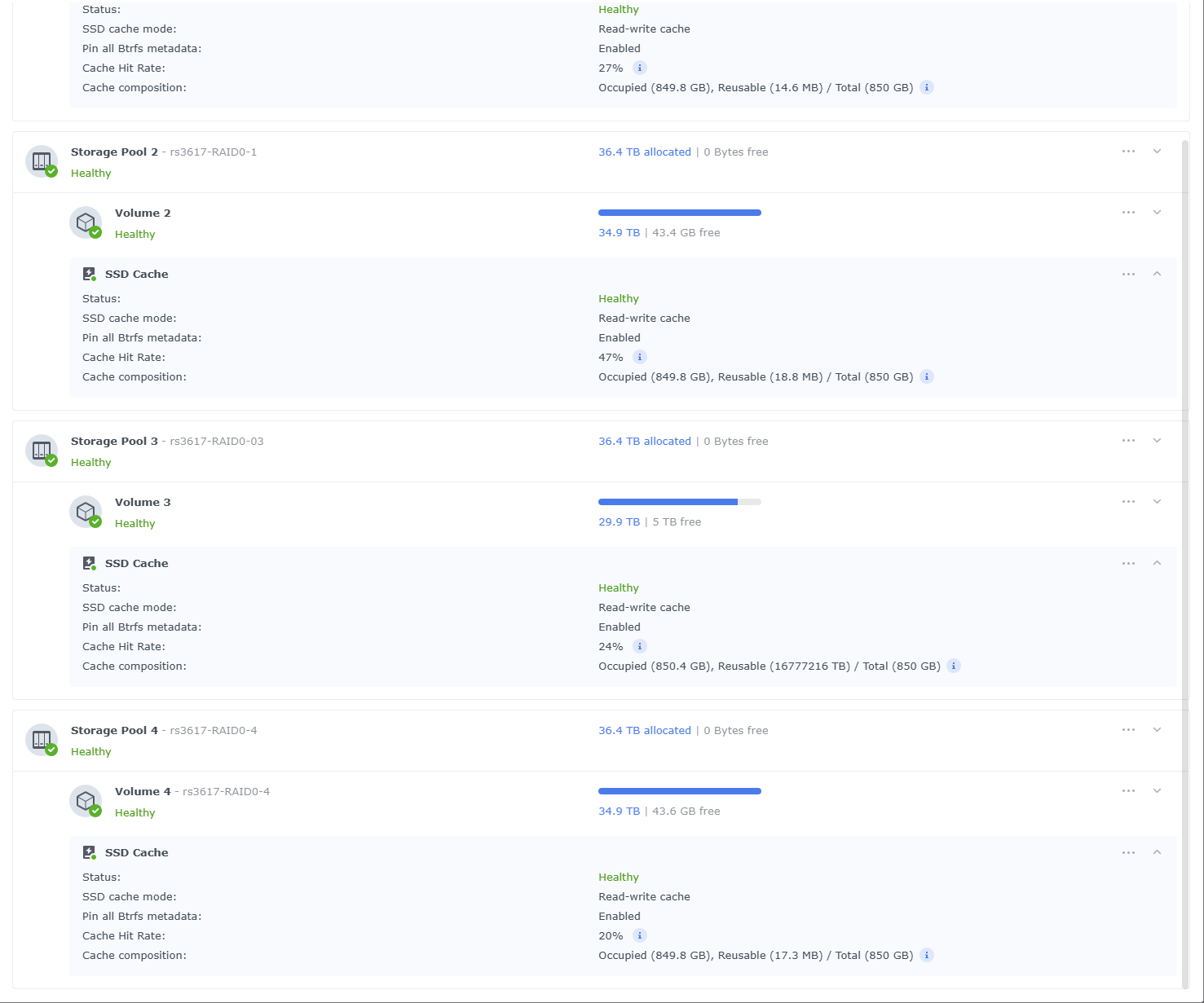The image size is (1204, 1003).
Task: Expand Storage Pool 2 details chevron
Action: click(x=1157, y=152)
